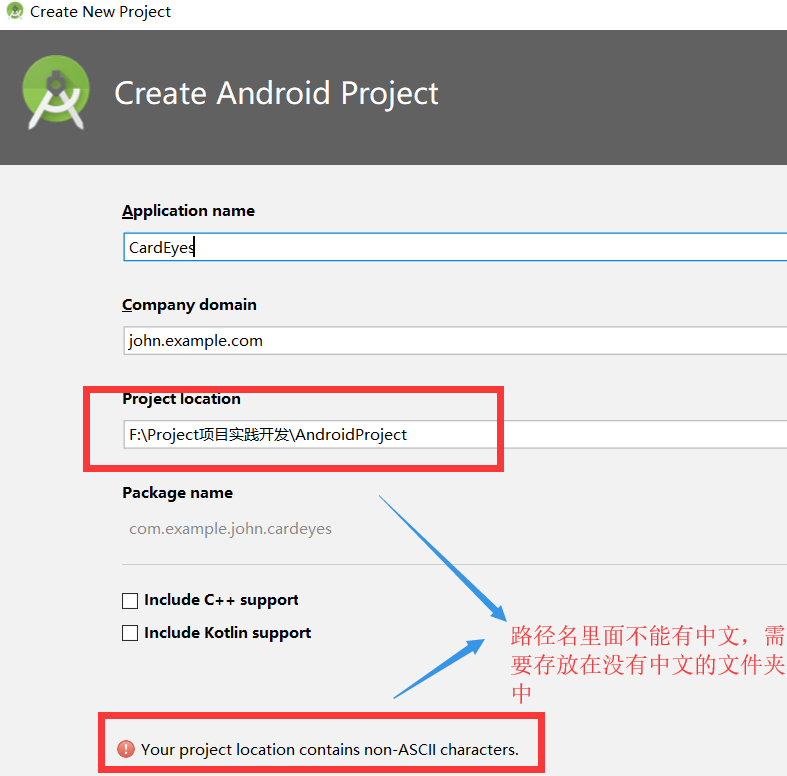Click the 'Create New Project' window title

(x=100, y=12)
